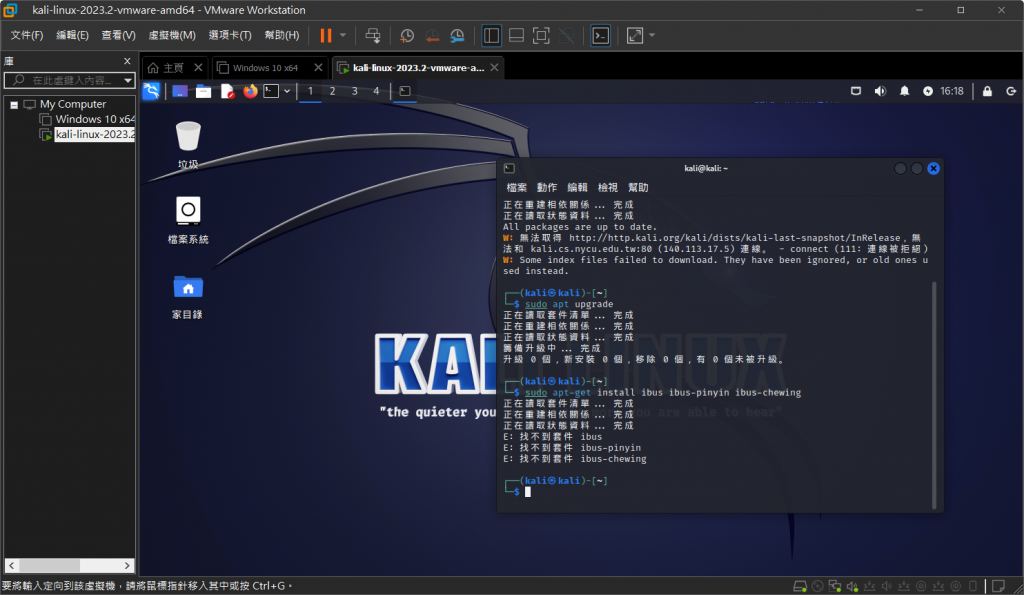The height and width of the screenshot is (595, 1024).
Task: Open the terminal 幫助 menu
Action: click(x=638, y=187)
